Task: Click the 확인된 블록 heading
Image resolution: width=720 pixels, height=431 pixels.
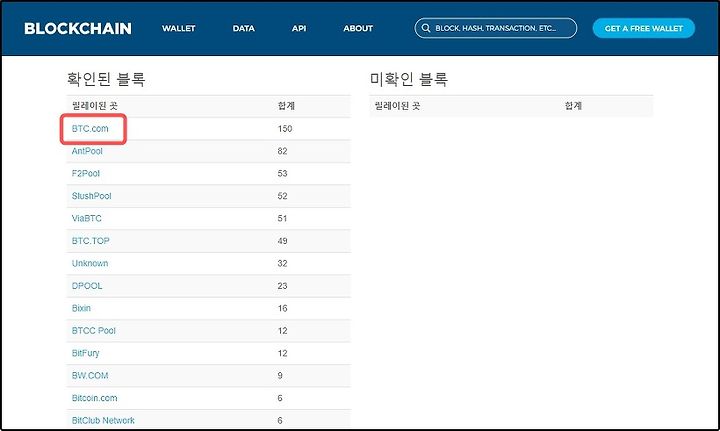Action: pyautogui.click(x=106, y=79)
